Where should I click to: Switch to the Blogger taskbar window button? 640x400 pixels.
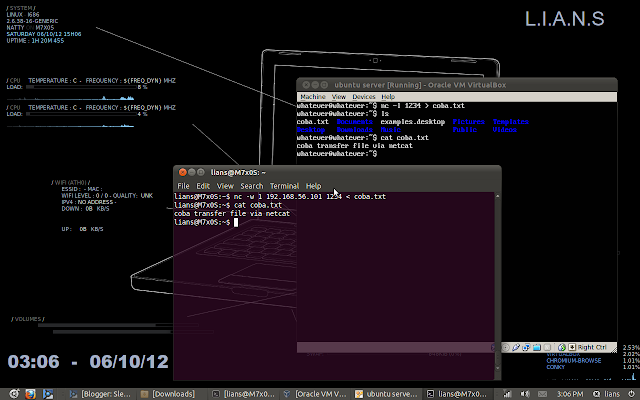tap(100, 394)
